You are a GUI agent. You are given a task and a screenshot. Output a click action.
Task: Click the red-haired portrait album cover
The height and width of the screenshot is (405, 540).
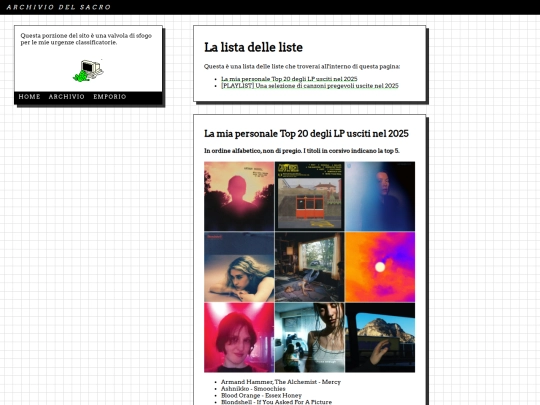[239, 338]
